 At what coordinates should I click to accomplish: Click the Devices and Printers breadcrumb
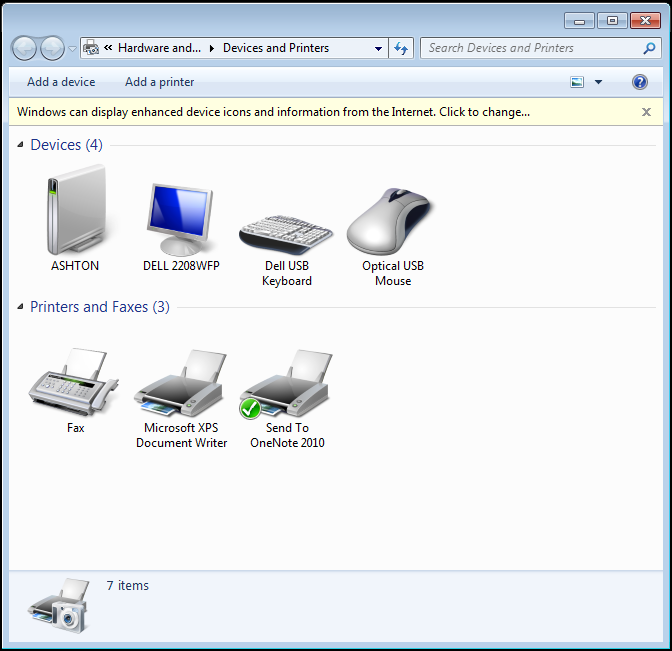click(276, 48)
